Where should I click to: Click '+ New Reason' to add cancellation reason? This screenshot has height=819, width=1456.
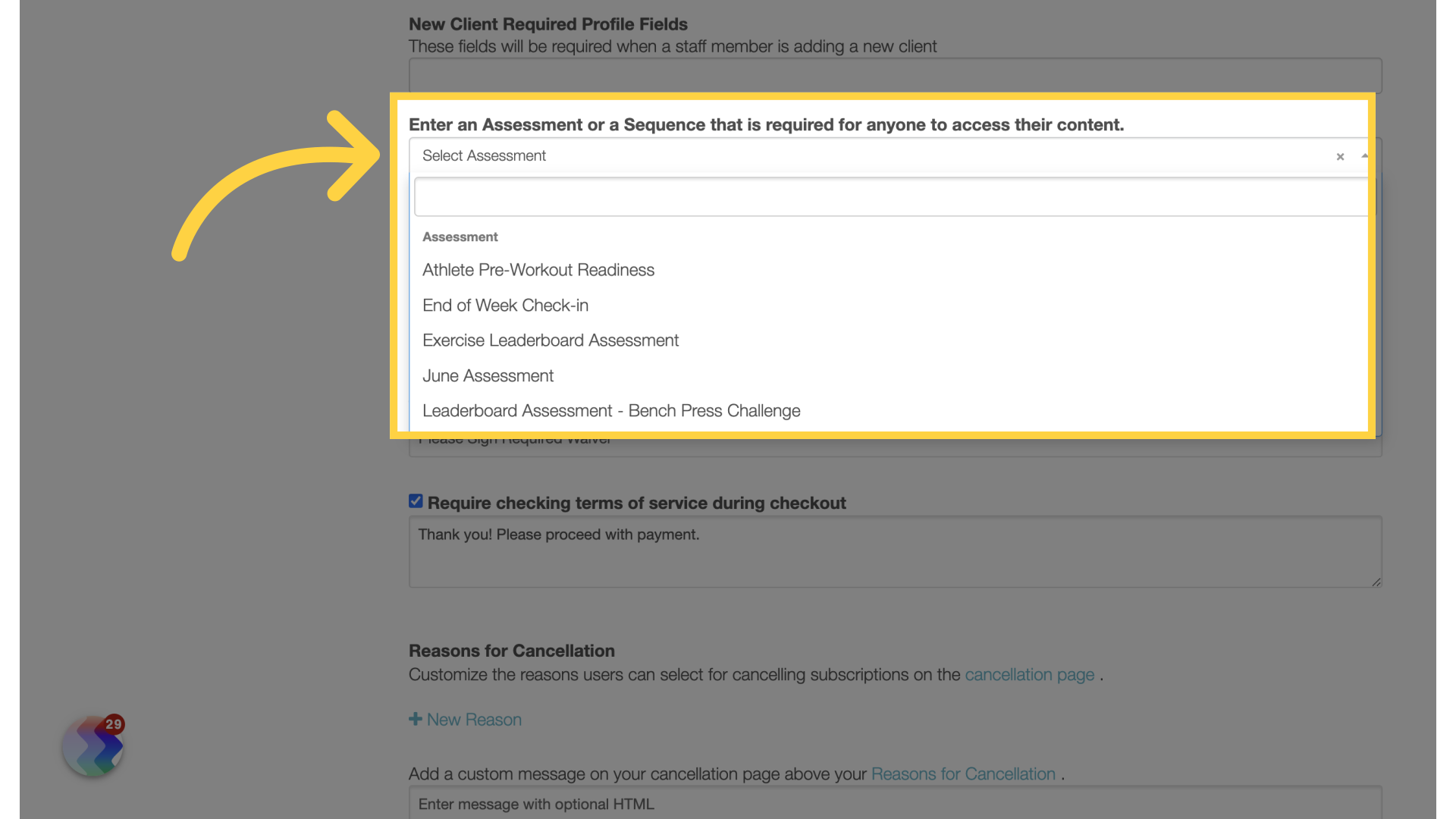point(465,719)
